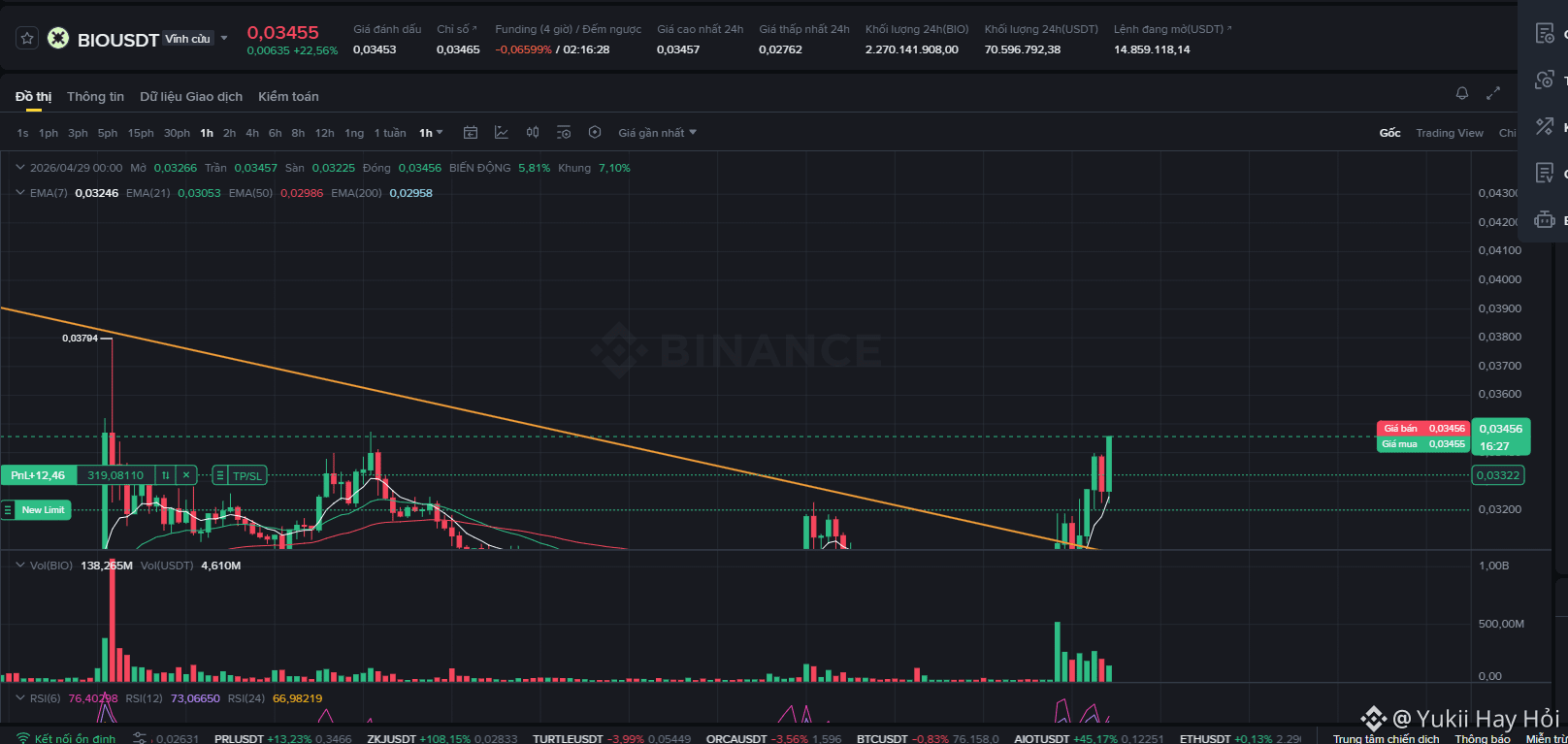This screenshot has width=1568, height=744.
Task: Select the 15ph timeframe
Action: tap(141, 133)
